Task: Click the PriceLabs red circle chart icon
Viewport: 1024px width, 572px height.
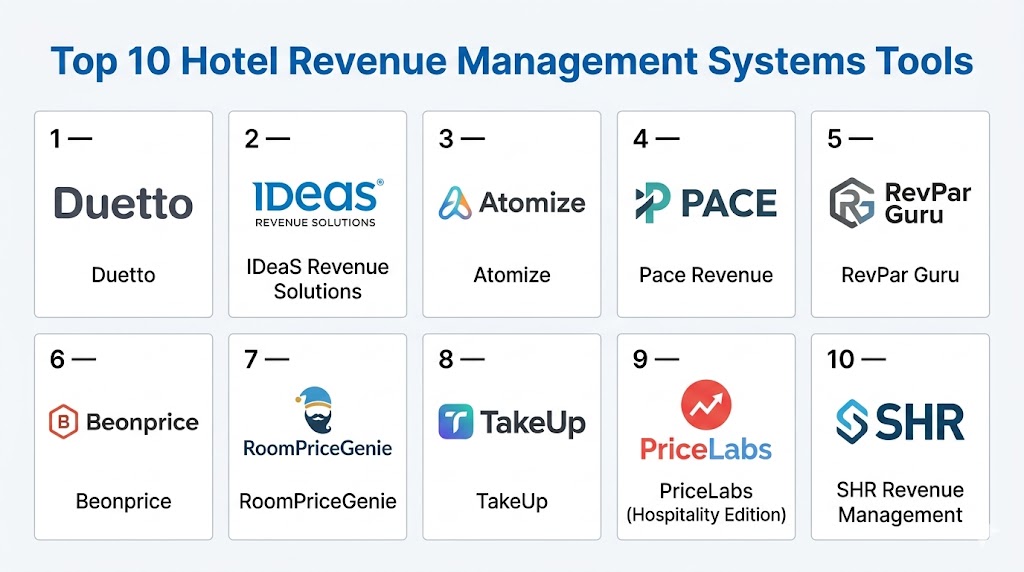Action: pyautogui.click(x=706, y=405)
